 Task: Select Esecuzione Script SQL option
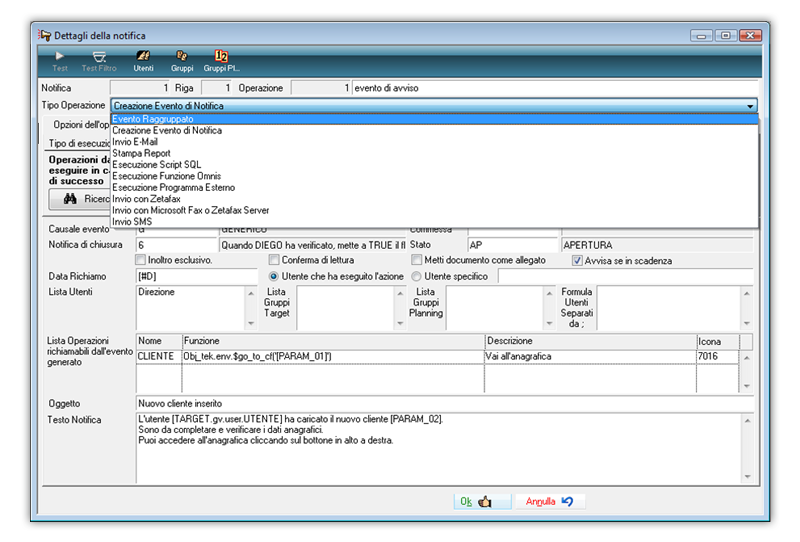(434, 164)
